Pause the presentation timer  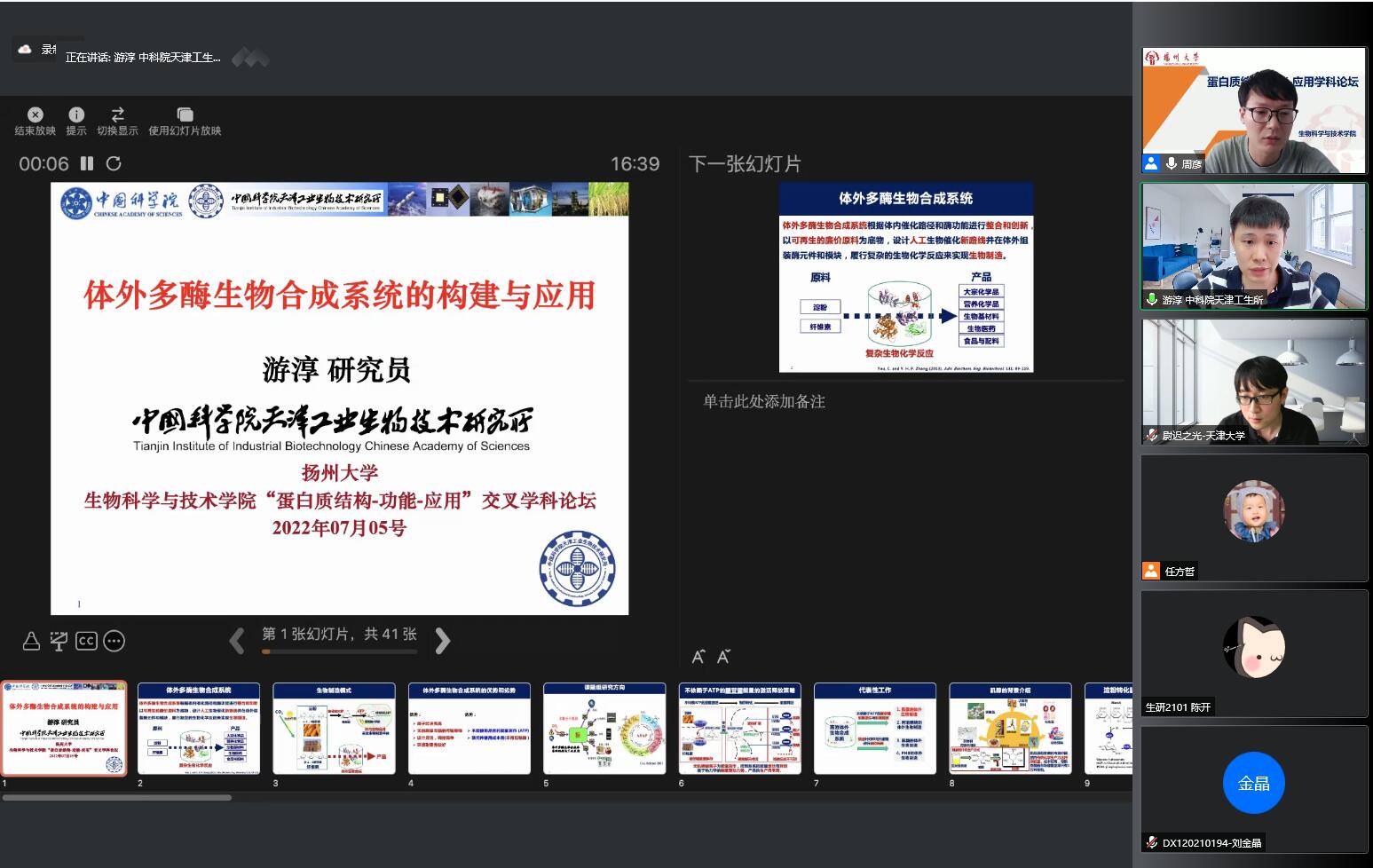click(87, 163)
